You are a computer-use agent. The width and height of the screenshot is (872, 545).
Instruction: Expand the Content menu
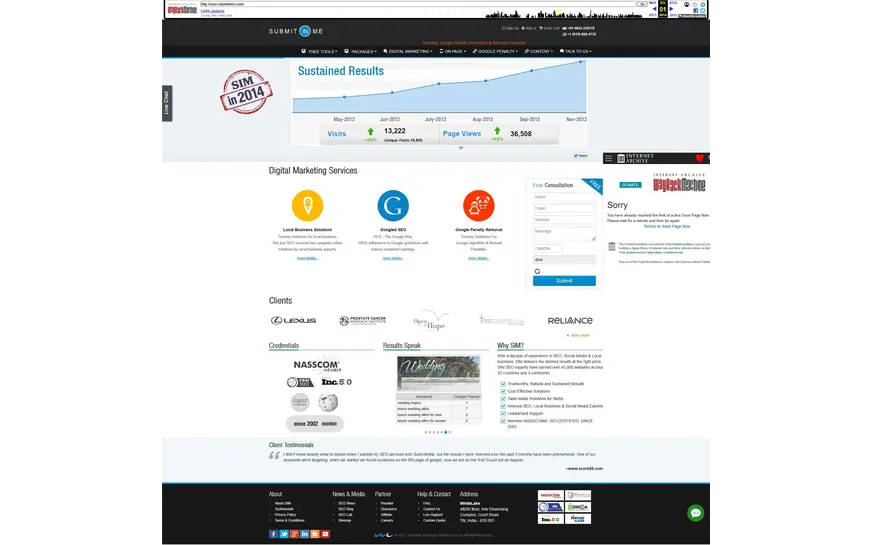pos(539,51)
